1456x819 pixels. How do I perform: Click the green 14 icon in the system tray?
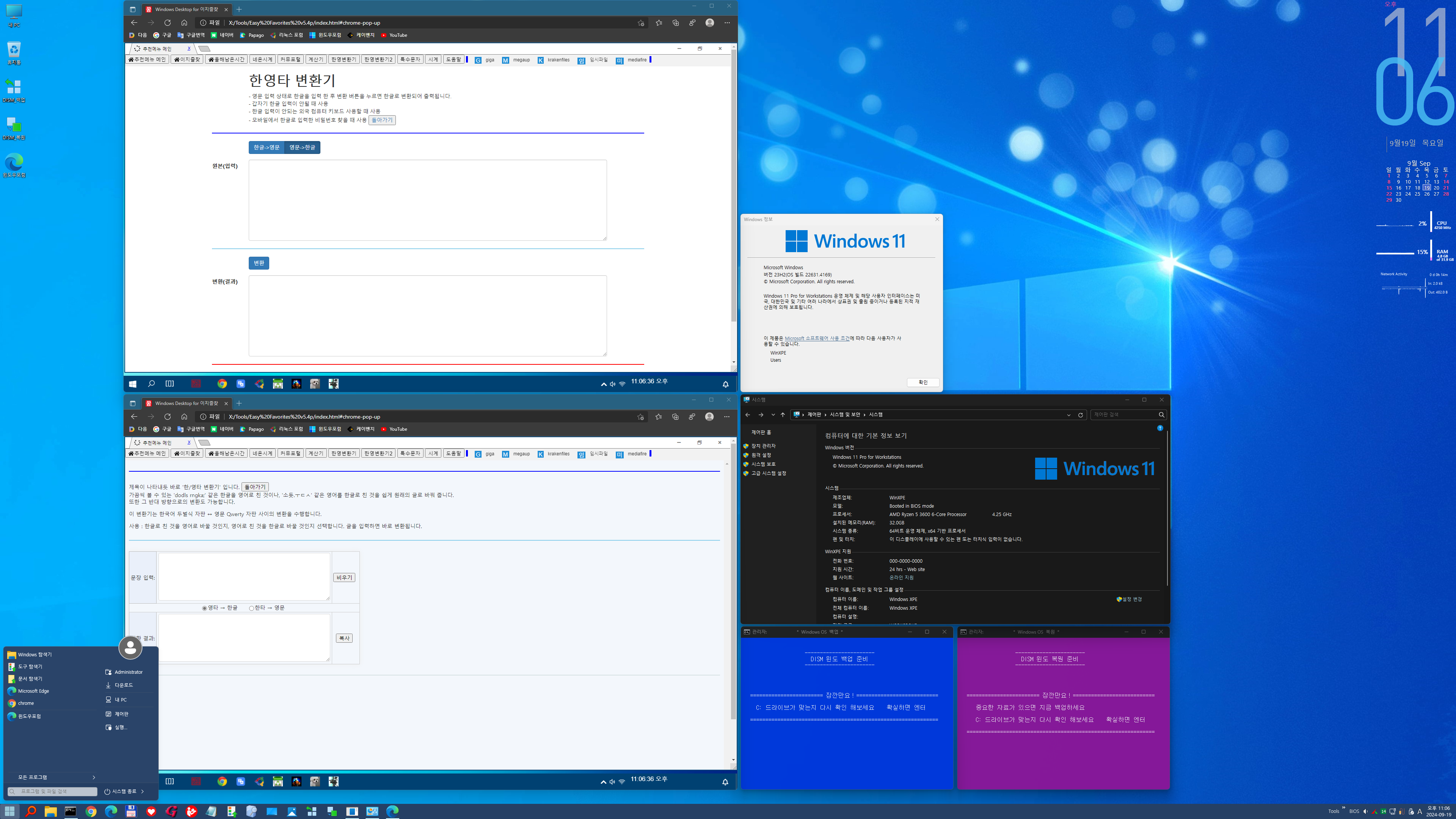pos(1383,812)
